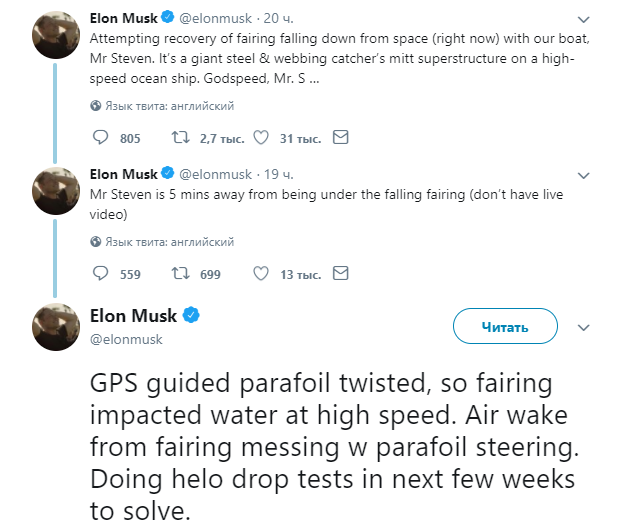The height and width of the screenshot is (530, 627).
Task: Open the chevron menu beside the Читать button
Action: point(586,326)
